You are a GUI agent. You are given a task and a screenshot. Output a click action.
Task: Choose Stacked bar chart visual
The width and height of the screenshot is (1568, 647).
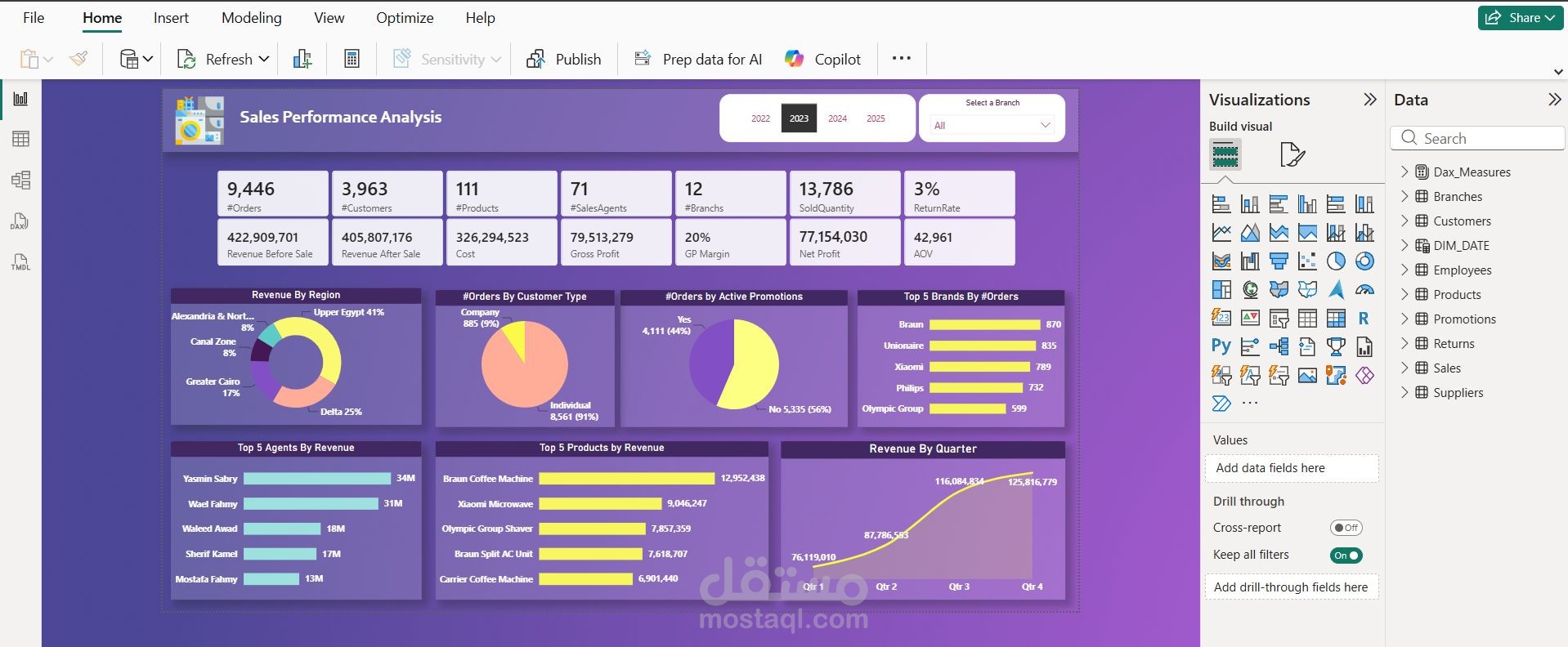tap(1221, 204)
